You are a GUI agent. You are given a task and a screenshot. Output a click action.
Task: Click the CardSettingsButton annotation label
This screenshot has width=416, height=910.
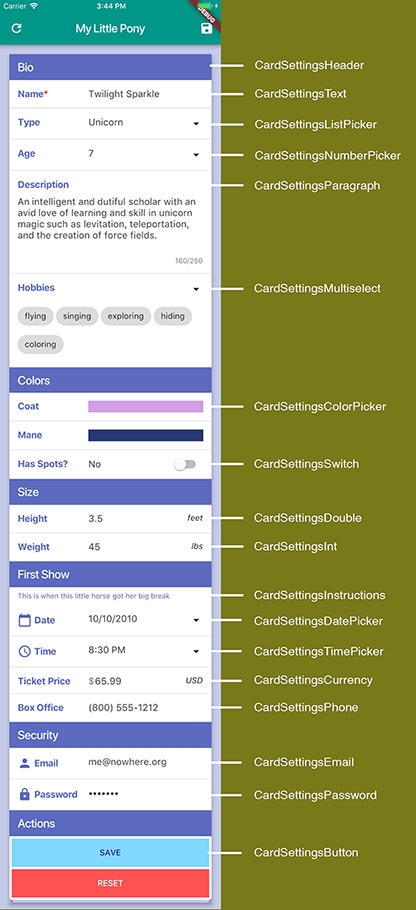pyautogui.click(x=306, y=853)
